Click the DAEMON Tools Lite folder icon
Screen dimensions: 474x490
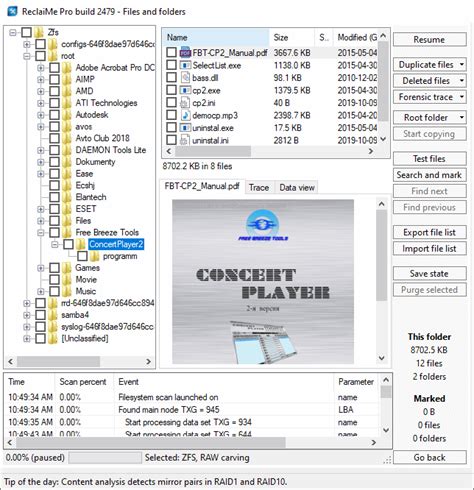click(67, 150)
